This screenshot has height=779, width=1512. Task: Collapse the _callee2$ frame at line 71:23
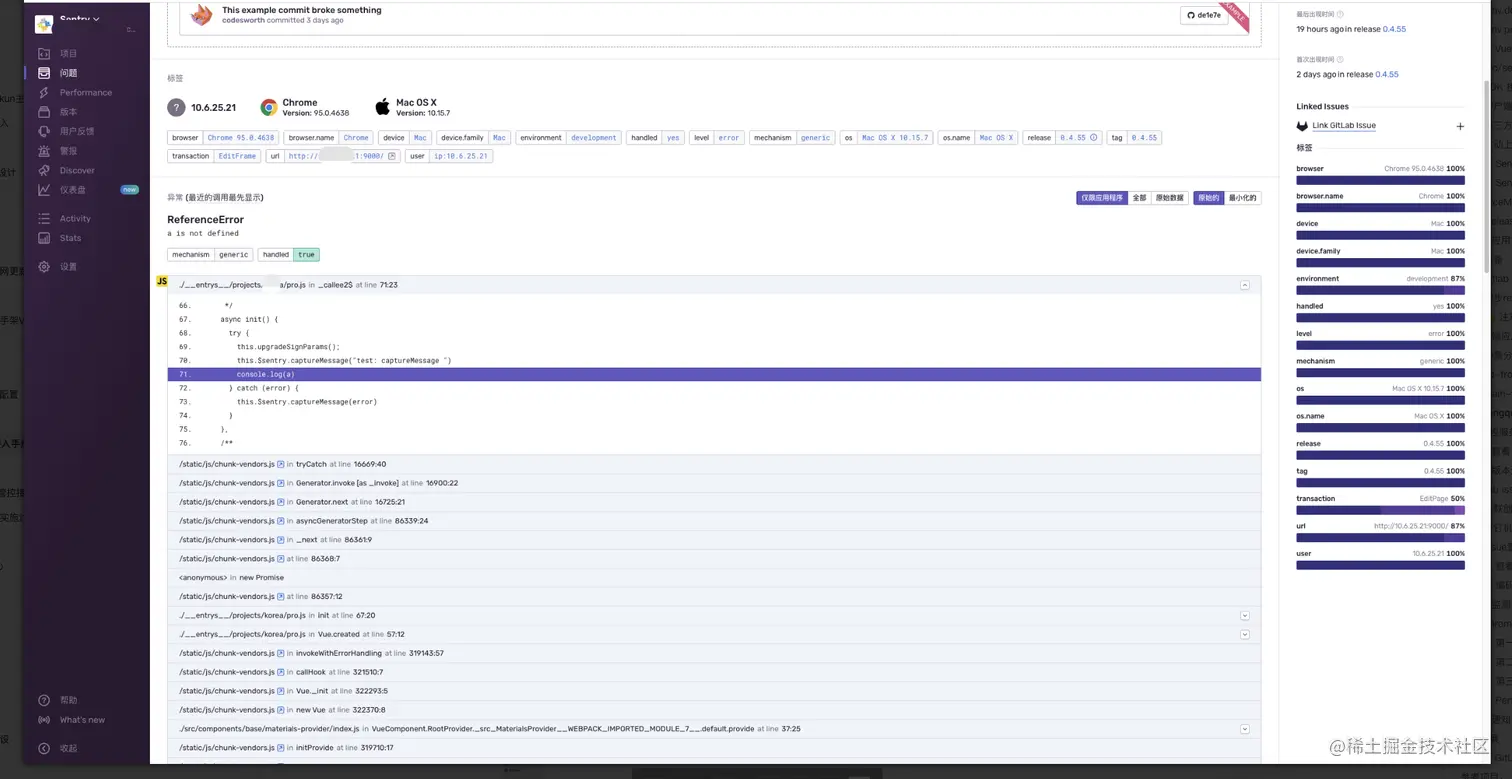[1245, 285]
